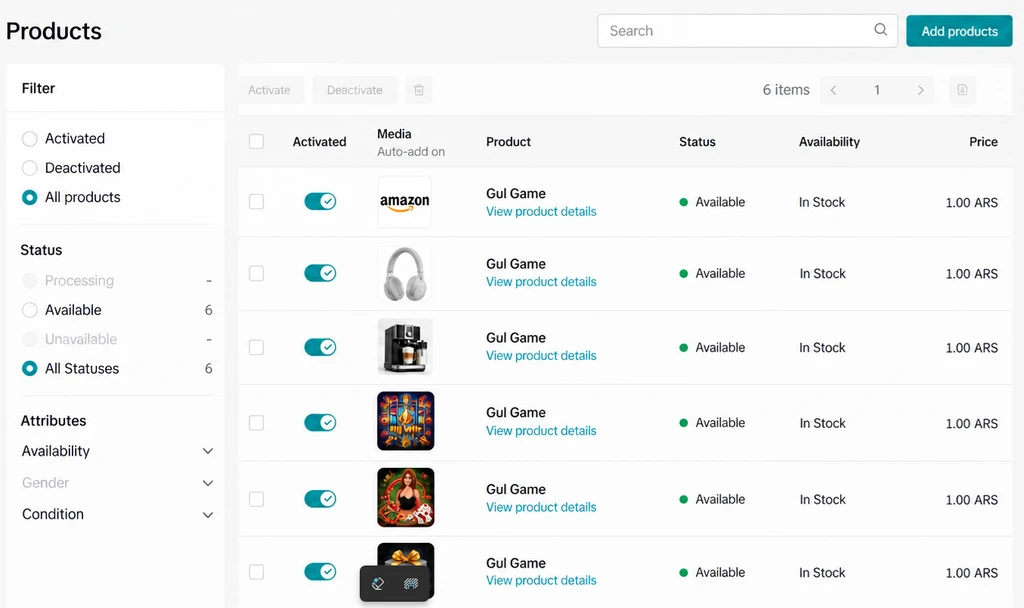Go to the previous page with the left arrow
The image size is (1024, 608).
click(833, 90)
